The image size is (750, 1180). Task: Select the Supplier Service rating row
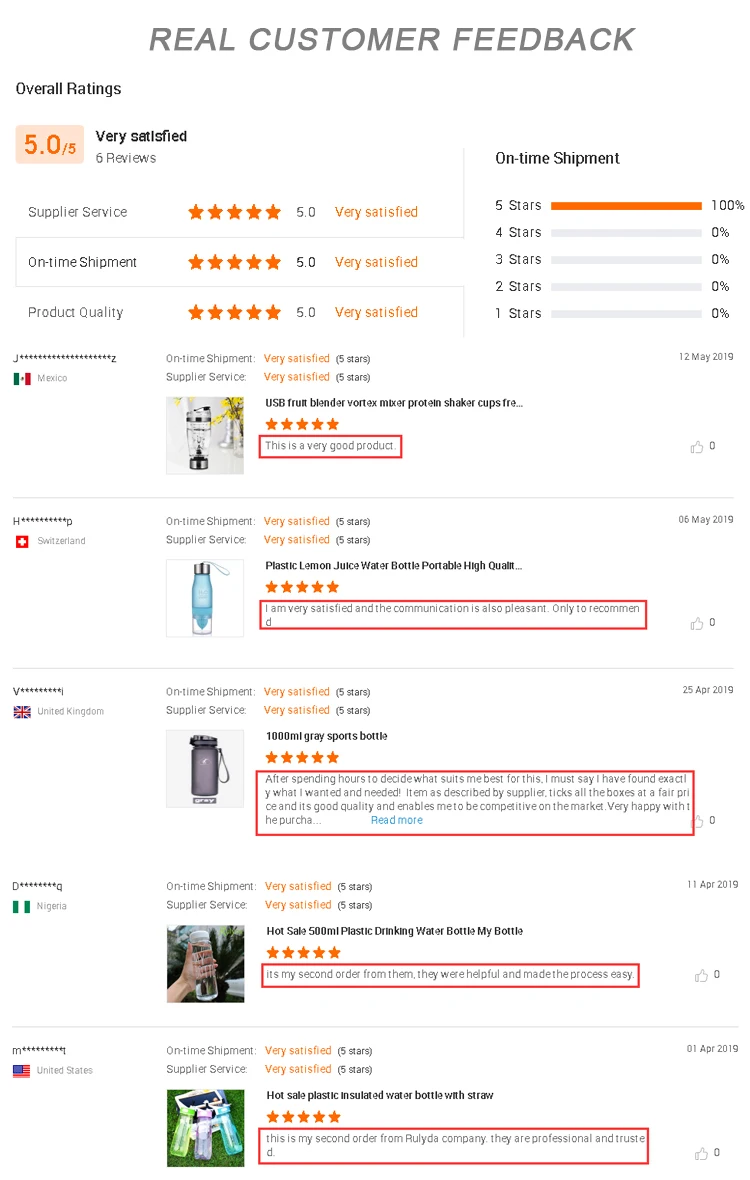[238, 212]
